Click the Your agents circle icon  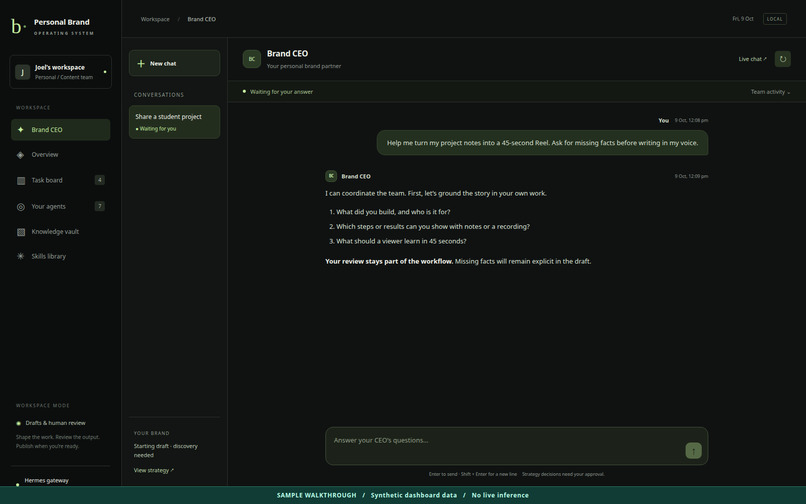[x=21, y=207]
